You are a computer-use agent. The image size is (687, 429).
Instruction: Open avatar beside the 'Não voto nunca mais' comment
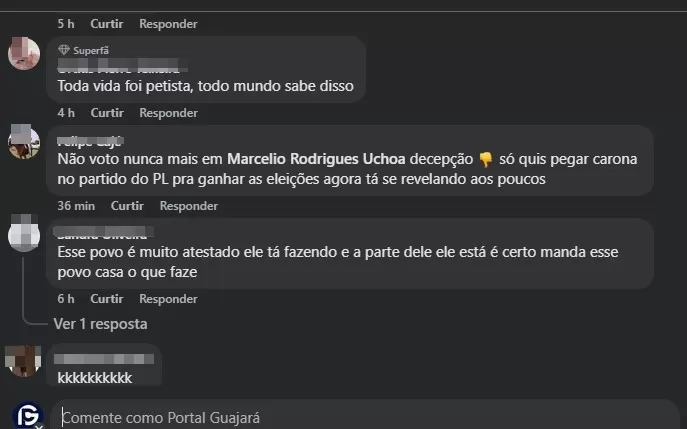click(x=24, y=142)
